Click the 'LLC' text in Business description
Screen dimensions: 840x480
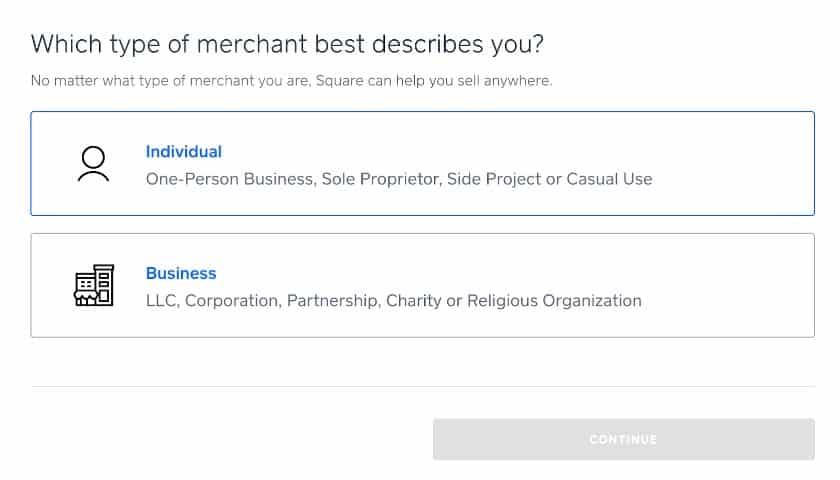tap(161, 301)
